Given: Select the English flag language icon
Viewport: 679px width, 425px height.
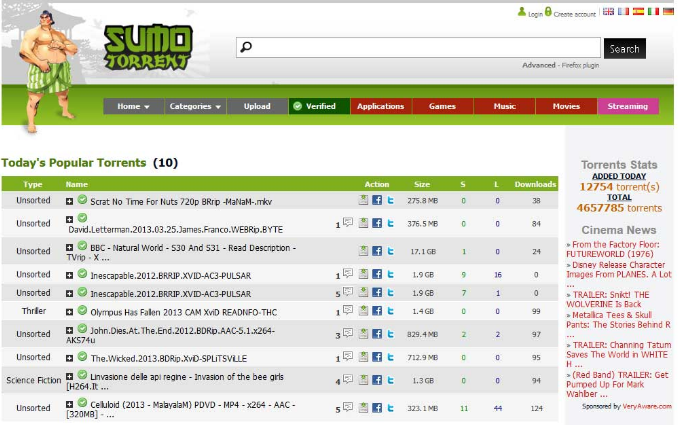Looking at the screenshot, I should click(x=608, y=11).
